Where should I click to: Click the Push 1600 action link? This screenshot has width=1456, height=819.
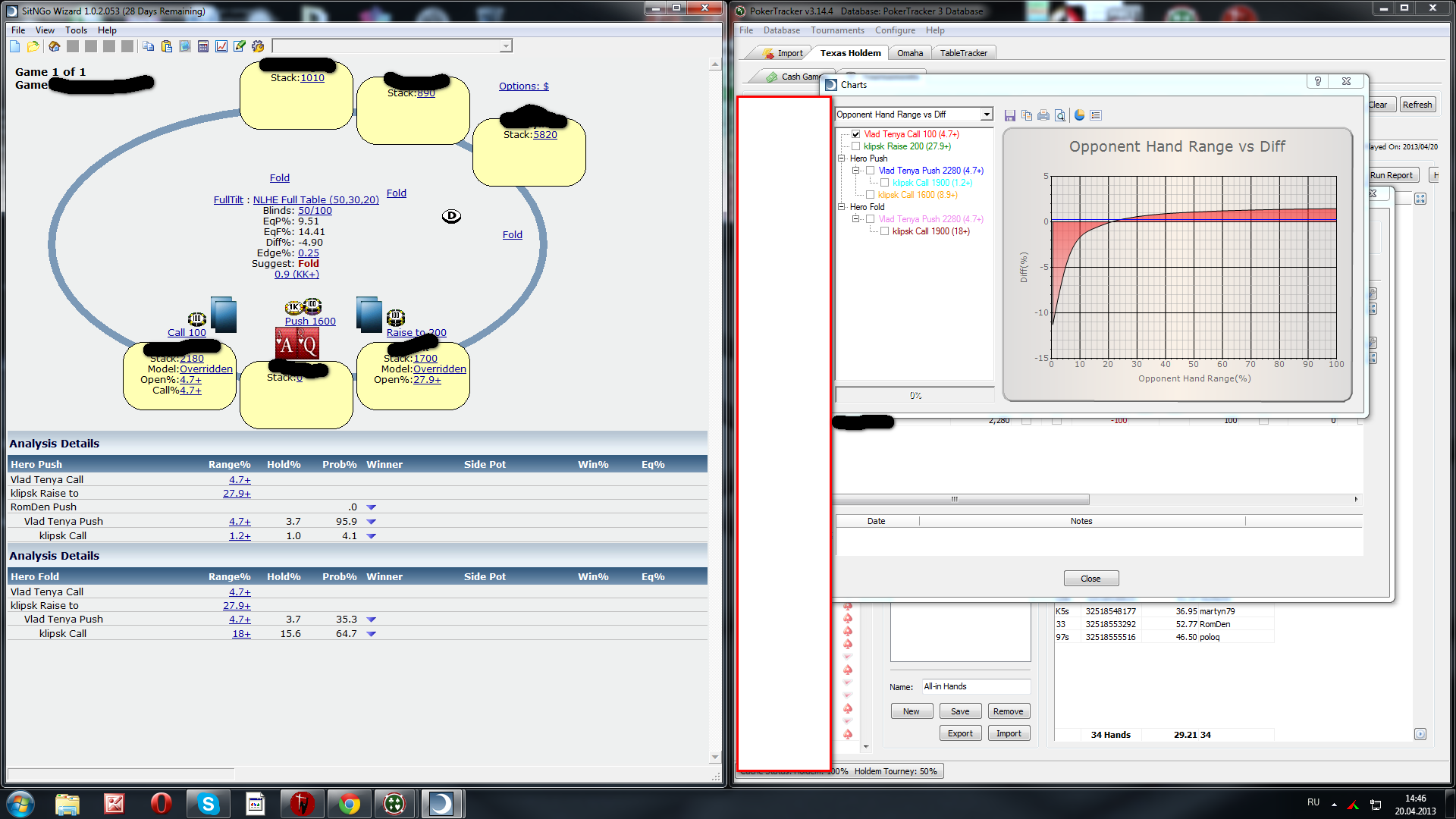[x=310, y=322]
